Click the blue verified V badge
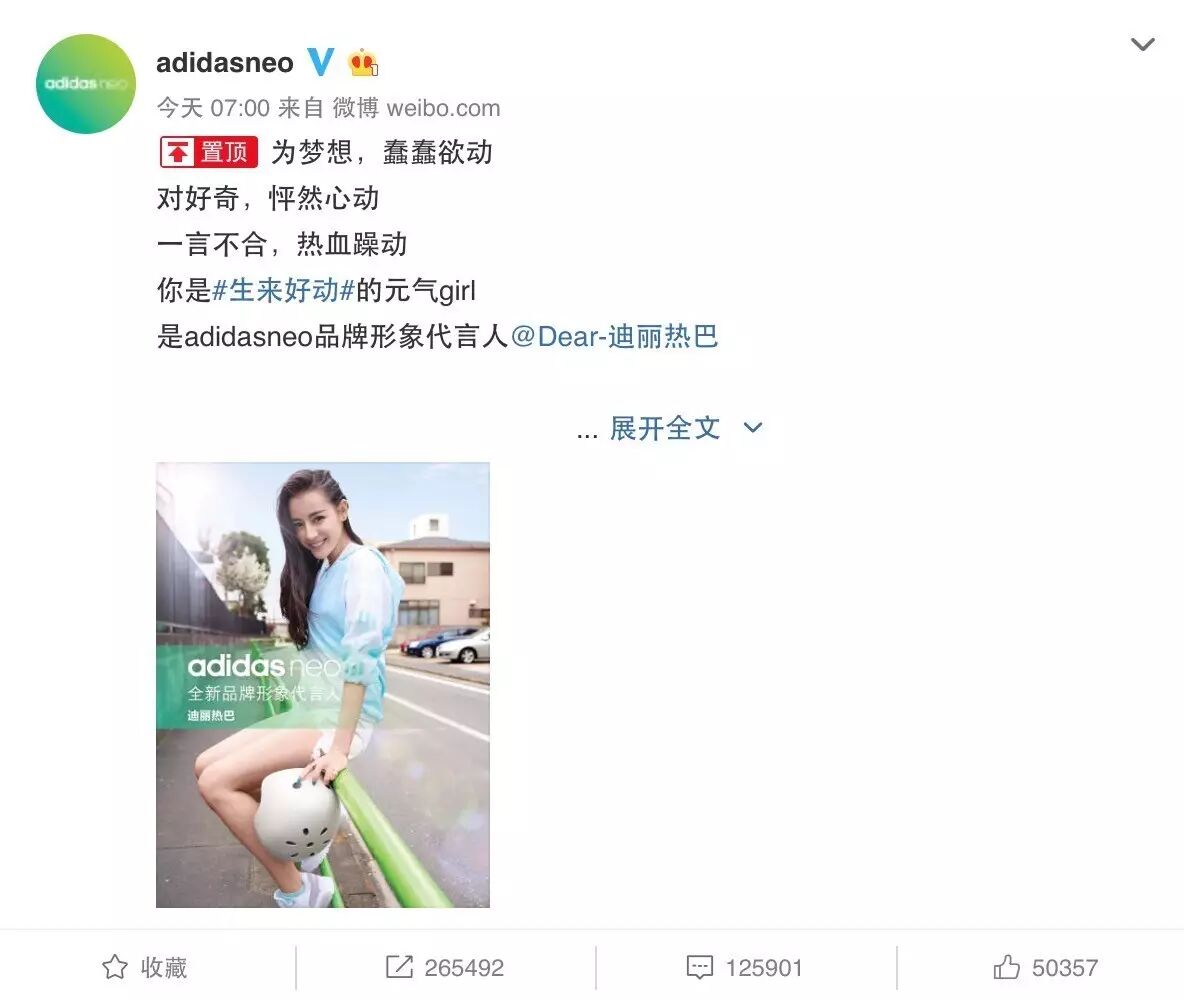This screenshot has width=1184, height=1000. click(x=320, y=62)
